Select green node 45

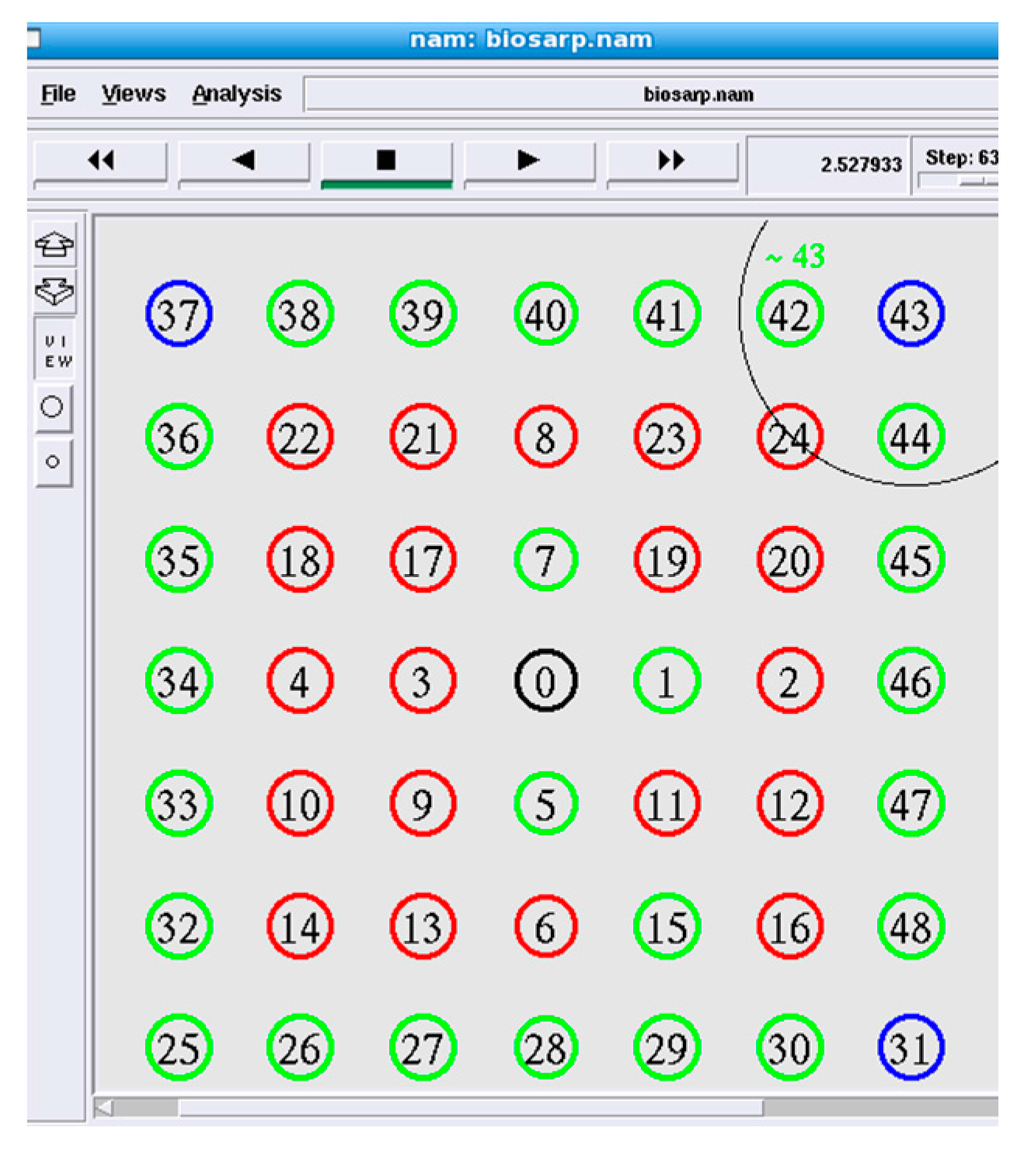[x=911, y=560]
